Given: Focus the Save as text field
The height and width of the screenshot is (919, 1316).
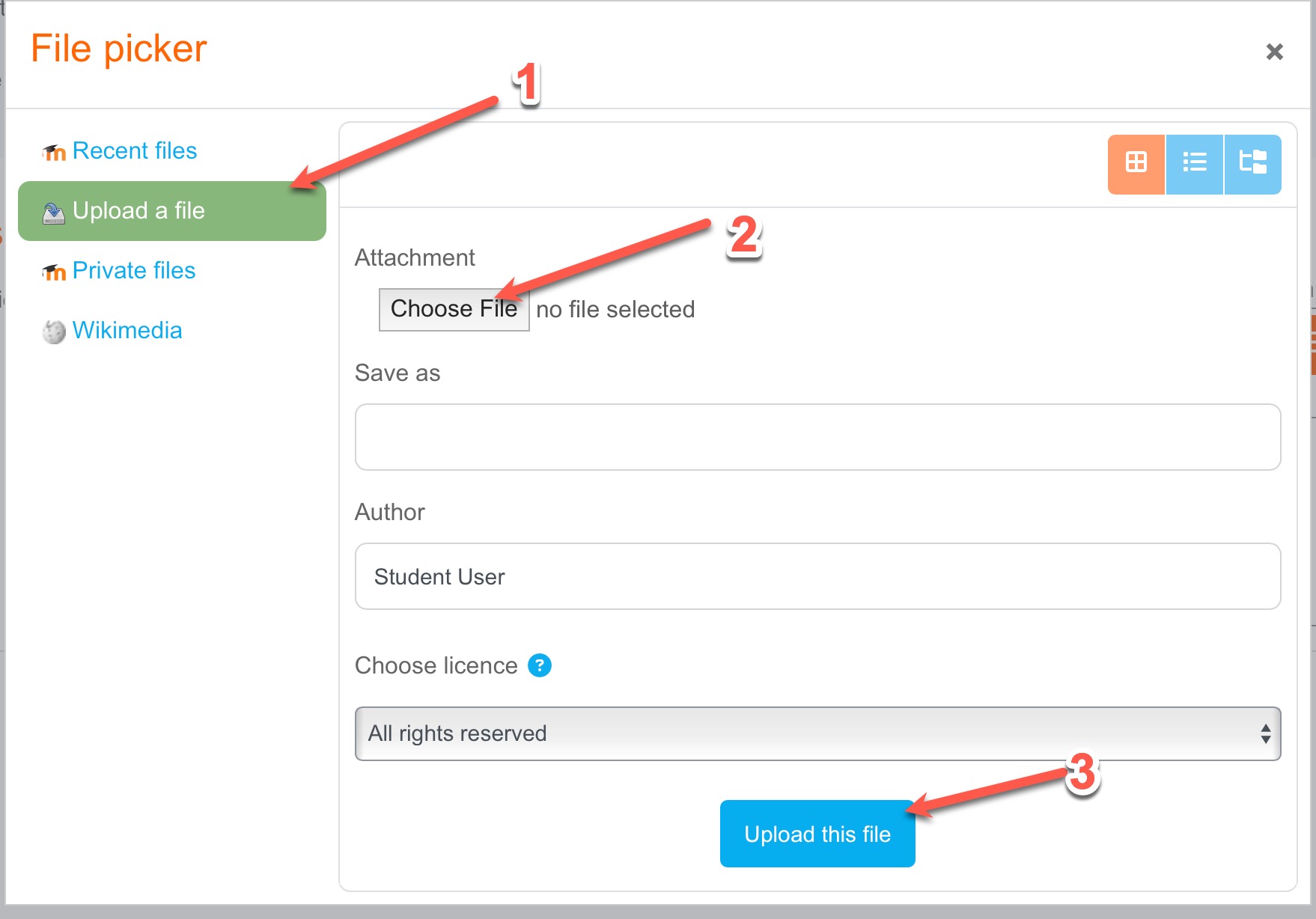Looking at the screenshot, I should click(x=817, y=437).
